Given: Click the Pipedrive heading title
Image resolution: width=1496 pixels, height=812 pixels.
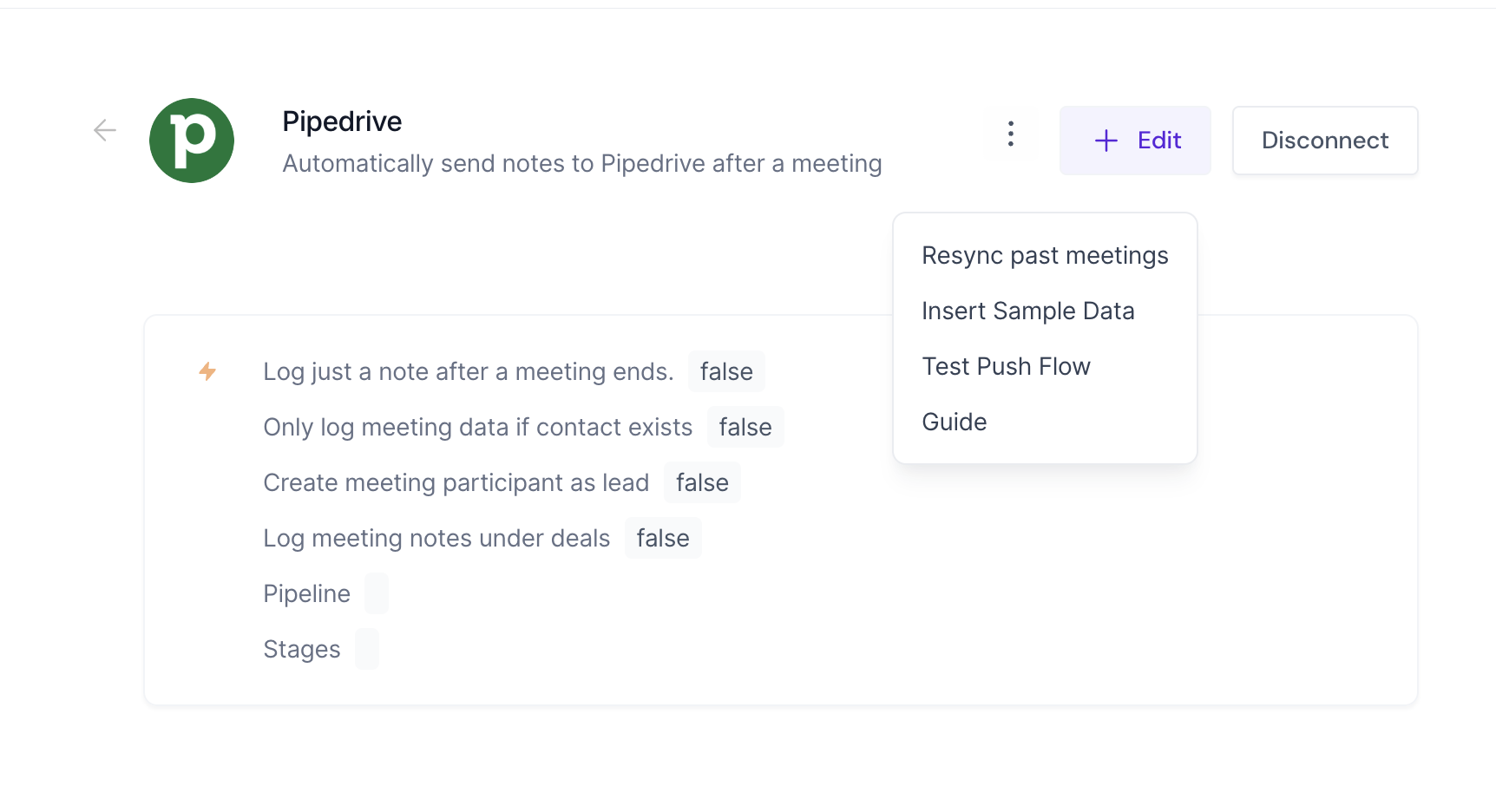Looking at the screenshot, I should click(x=342, y=121).
